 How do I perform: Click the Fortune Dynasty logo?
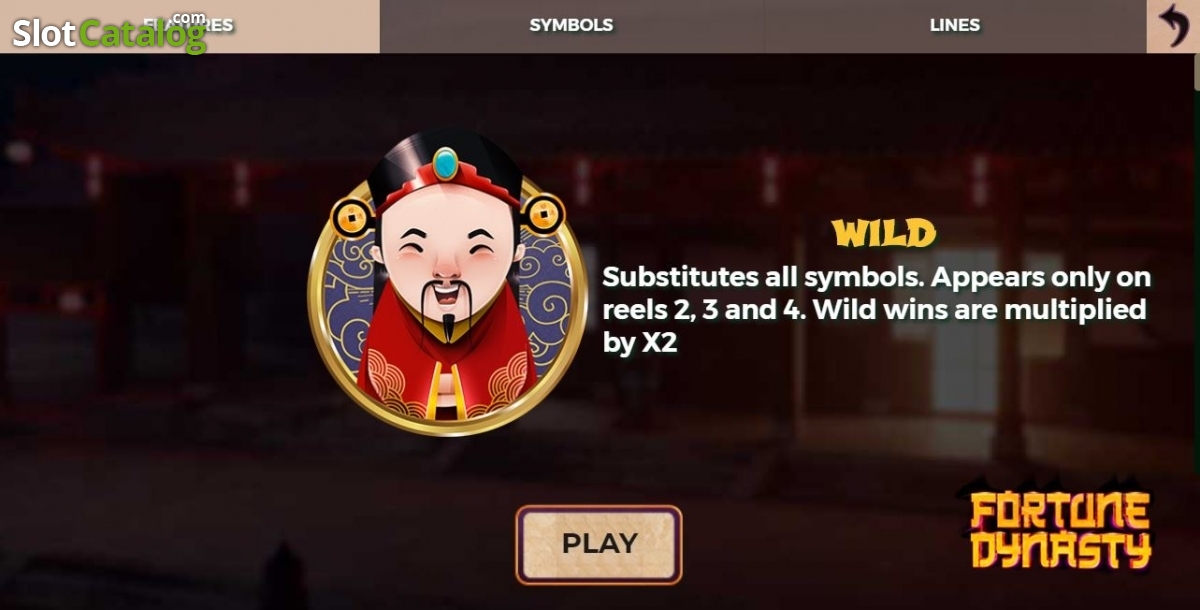pos(1060,530)
